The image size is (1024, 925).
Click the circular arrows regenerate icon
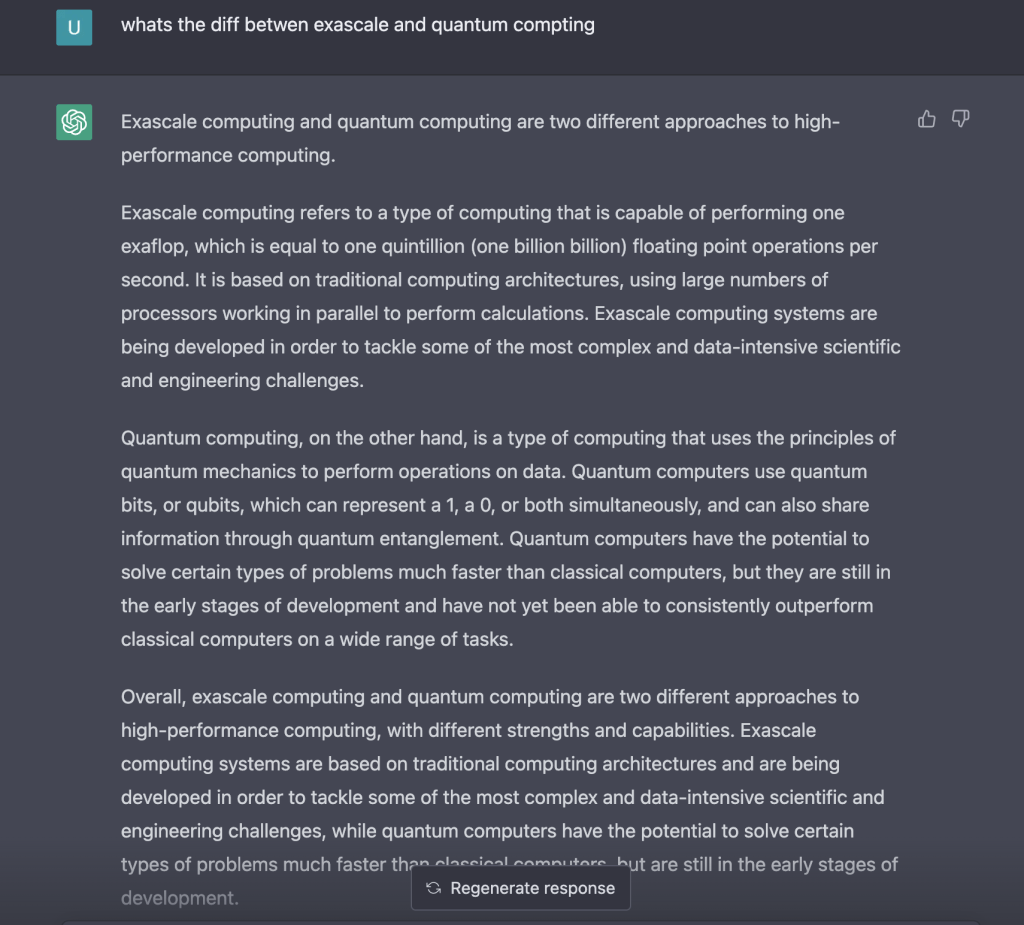tap(433, 888)
